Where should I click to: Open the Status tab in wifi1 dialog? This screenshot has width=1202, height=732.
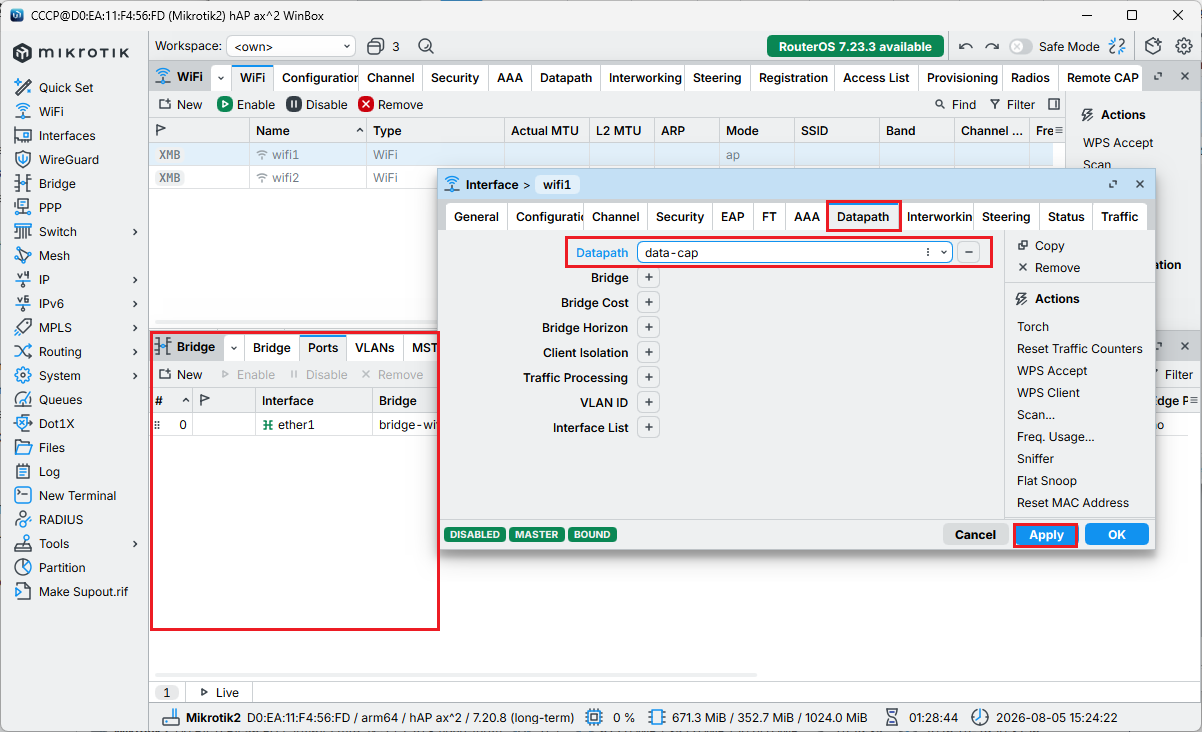coord(1066,217)
